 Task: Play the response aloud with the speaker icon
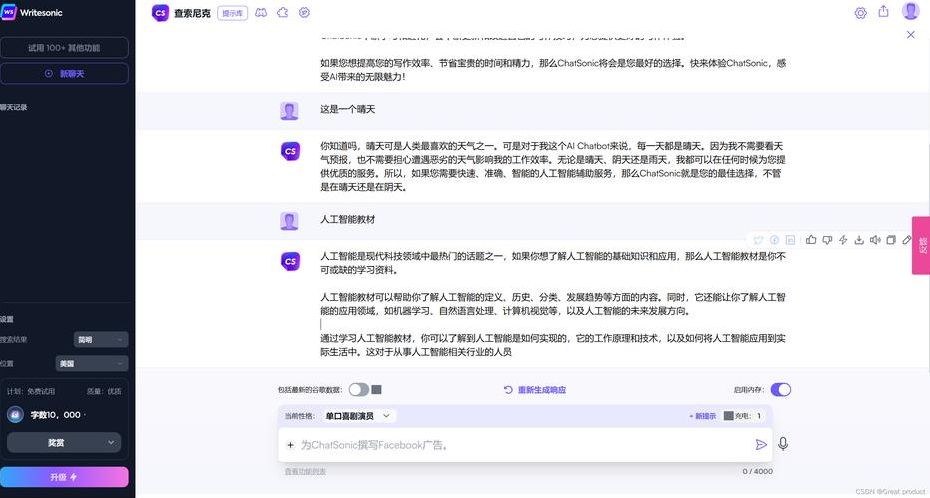point(875,240)
